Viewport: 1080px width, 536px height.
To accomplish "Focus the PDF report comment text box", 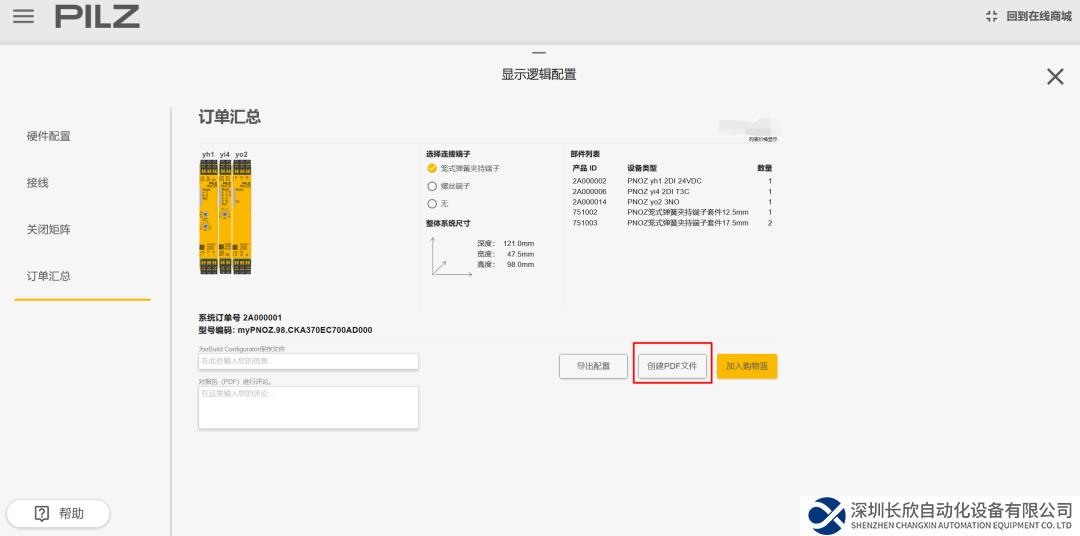I will [x=308, y=407].
